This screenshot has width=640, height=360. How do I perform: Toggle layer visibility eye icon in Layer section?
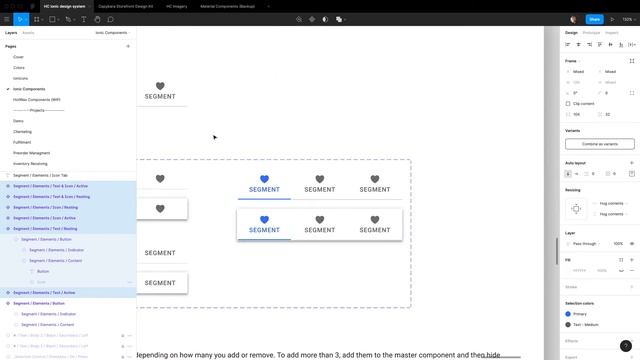632,244
